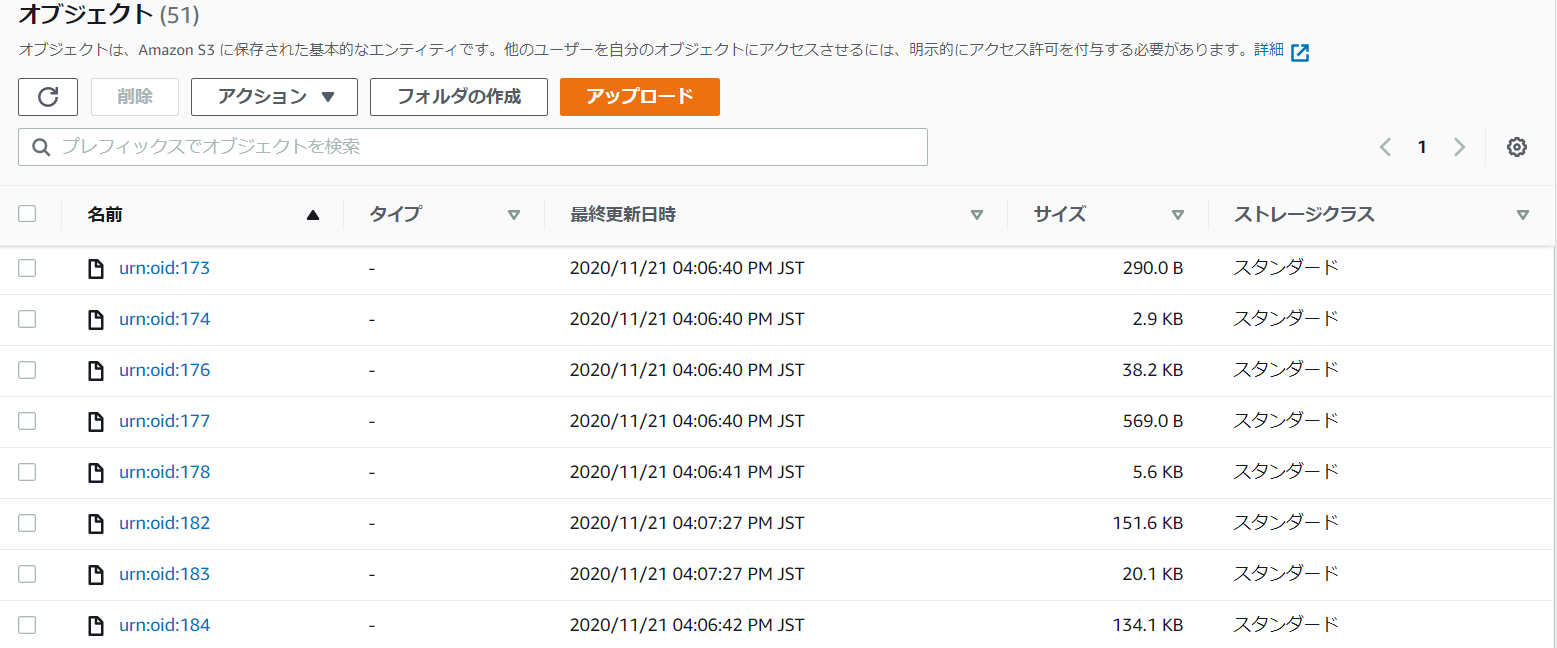This screenshot has height=648, width=1557.
Task: Open the アクション dropdown menu
Action: click(x=274, y=97)
